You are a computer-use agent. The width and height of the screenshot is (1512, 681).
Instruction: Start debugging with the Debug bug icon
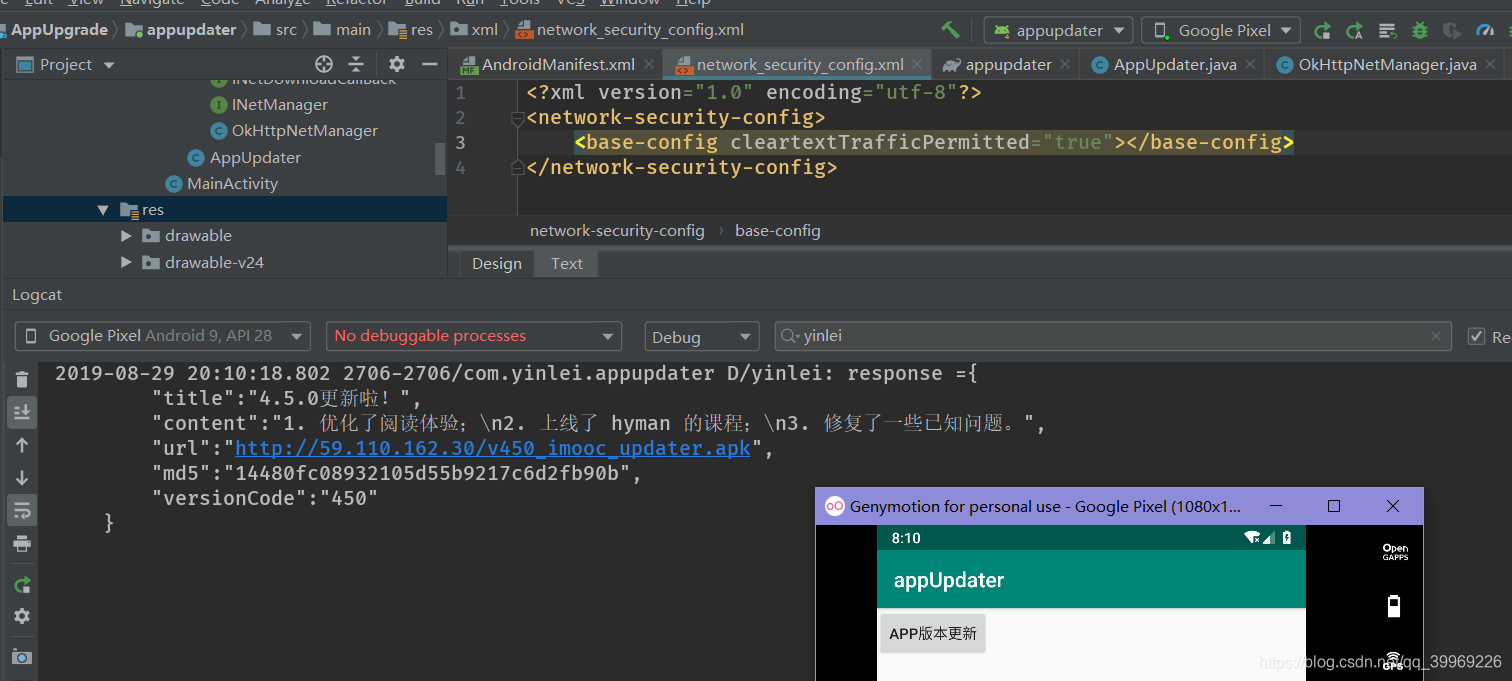[x=1420, y=29]
